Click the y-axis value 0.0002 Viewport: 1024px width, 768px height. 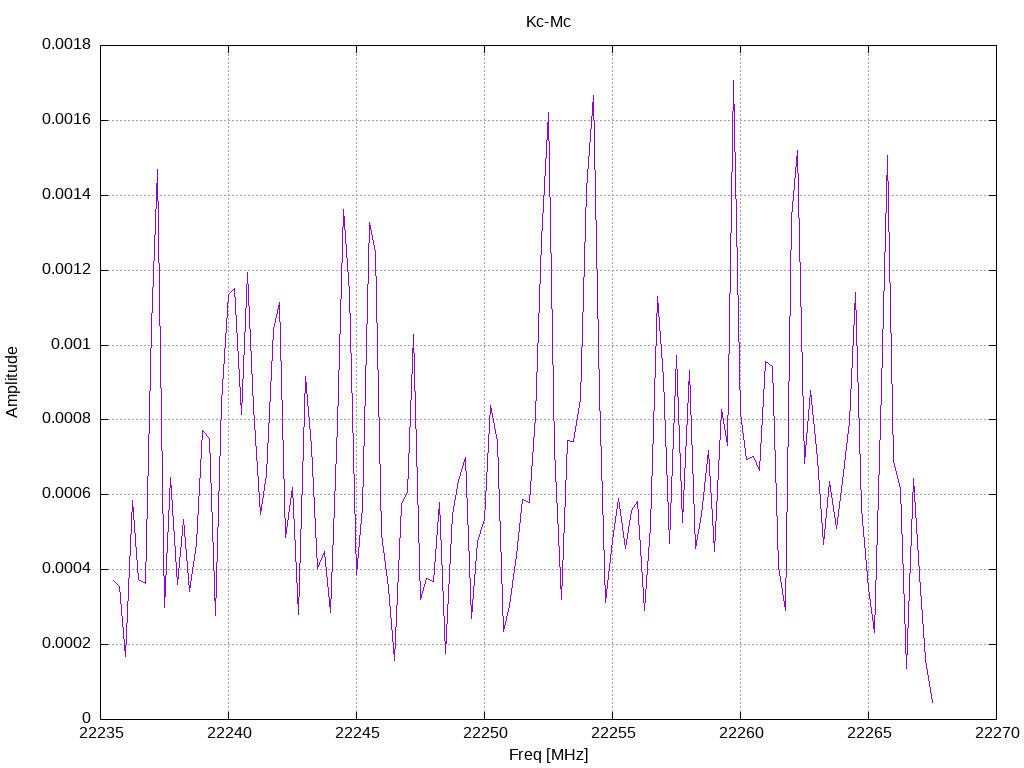(67, 643)
